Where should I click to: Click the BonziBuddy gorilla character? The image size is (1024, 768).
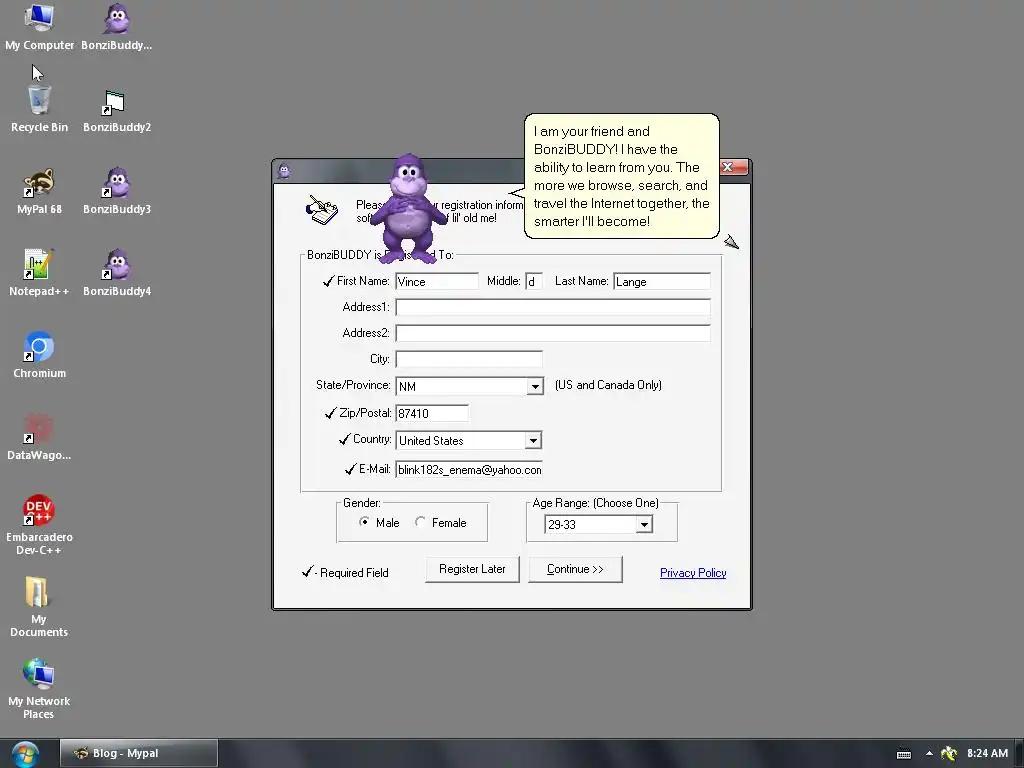408,209
